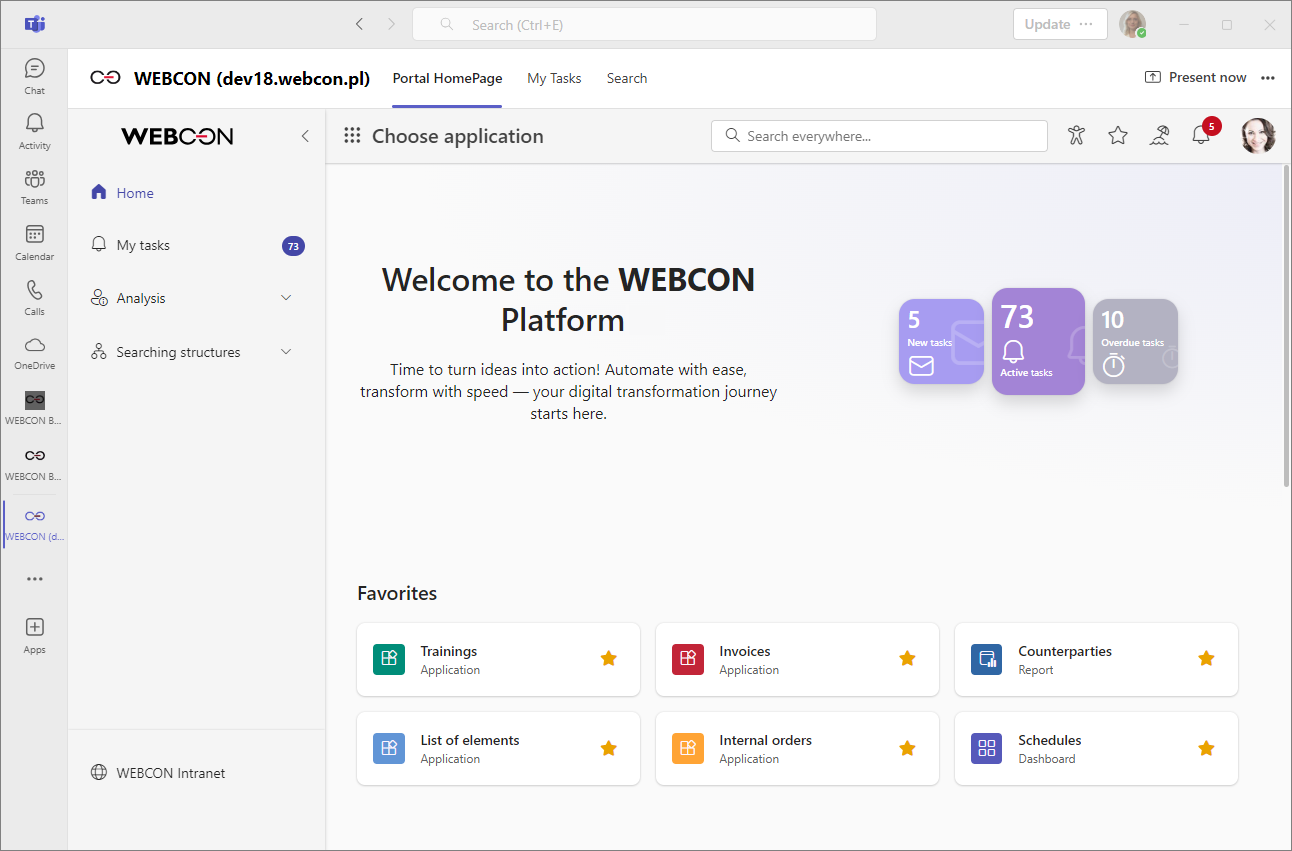Open the 10 Overdue tasks tile
Viewport: 1292px width, 851px height.
click(1135, 342)
